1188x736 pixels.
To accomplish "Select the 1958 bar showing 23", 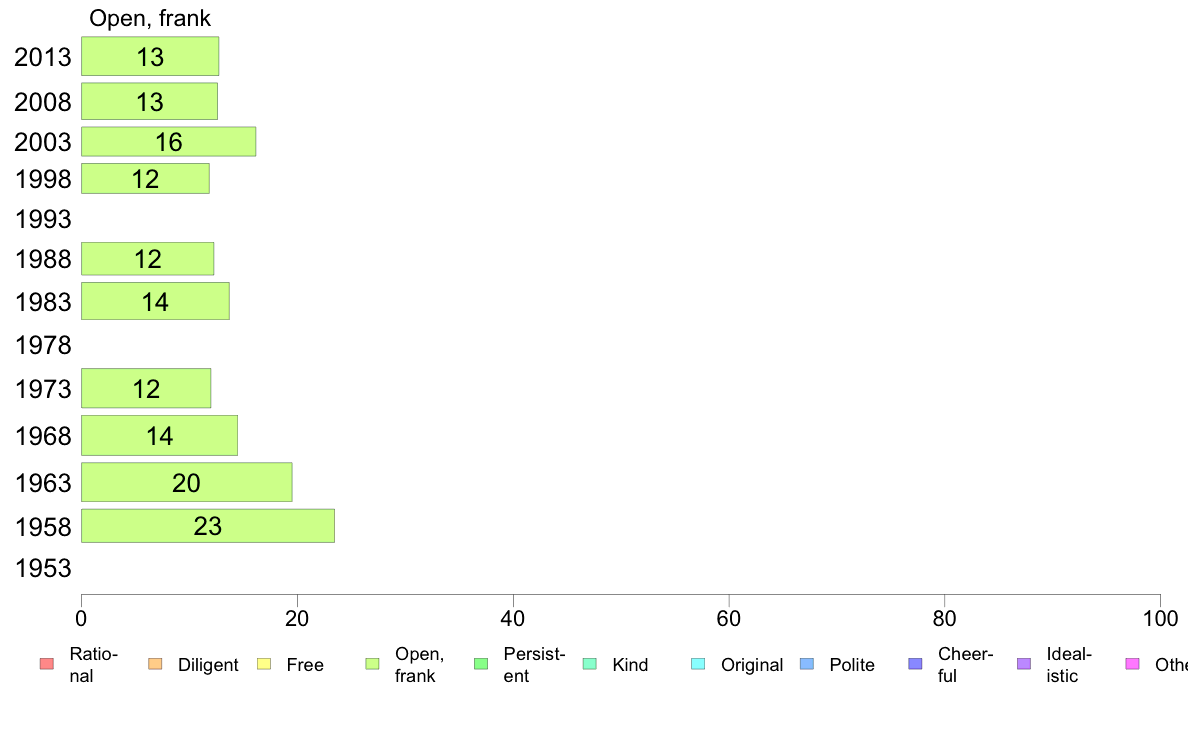I will pyautogui.click(x=208, y=526).
